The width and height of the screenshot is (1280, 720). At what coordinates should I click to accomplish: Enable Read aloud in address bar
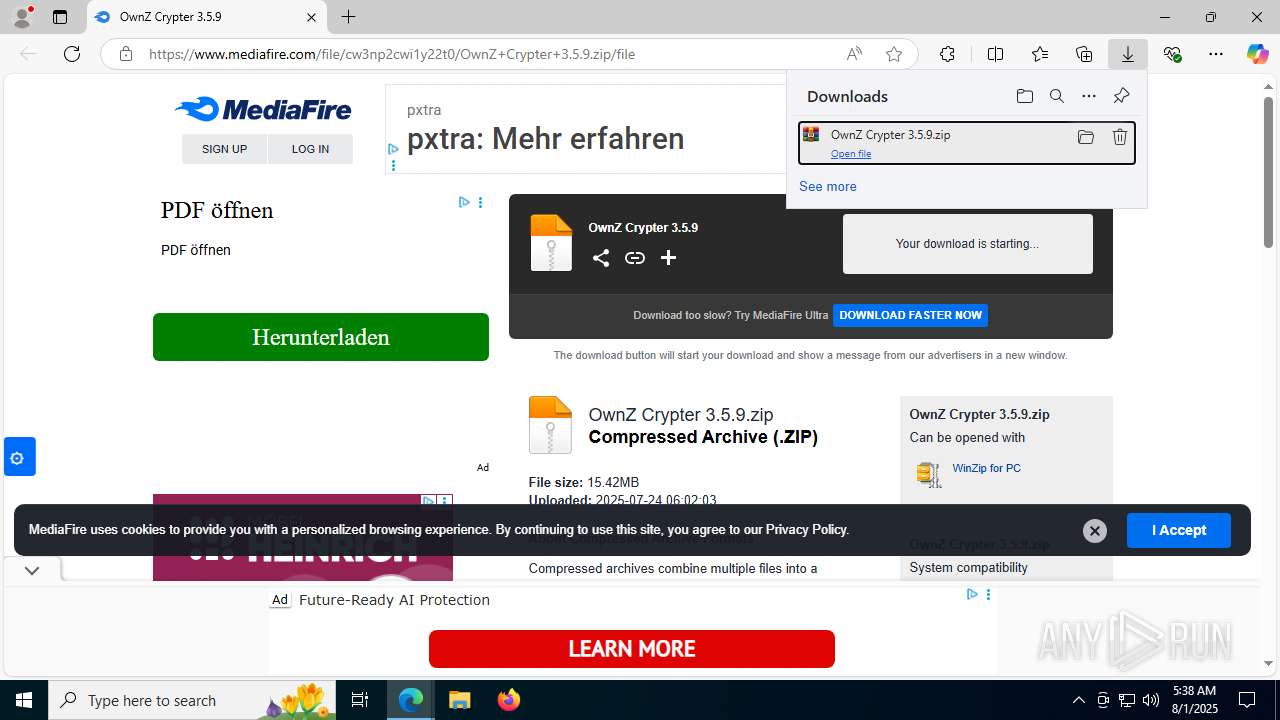click(x=854, y=54)
